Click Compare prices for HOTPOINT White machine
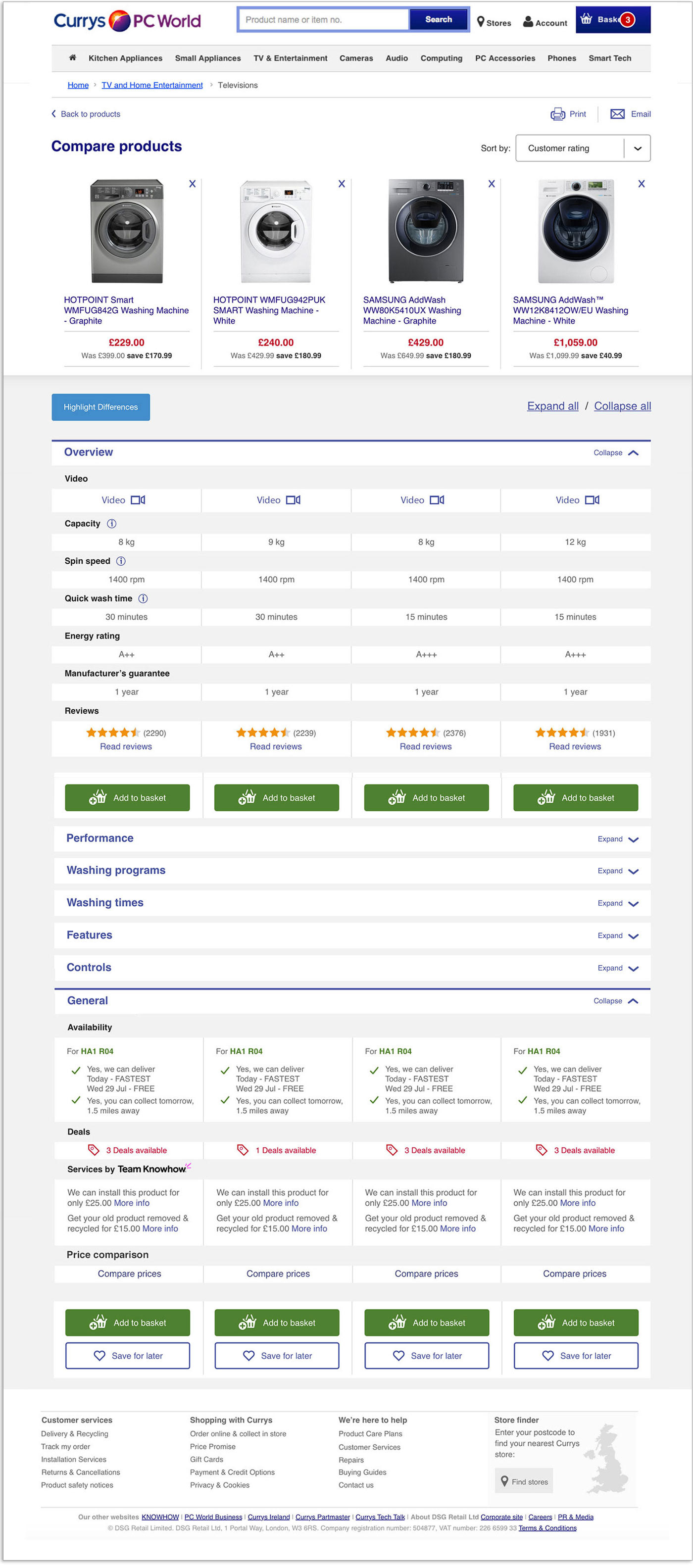Image resolution: width=693 pixels, height=1568 pixels. tap(278, 1274)
